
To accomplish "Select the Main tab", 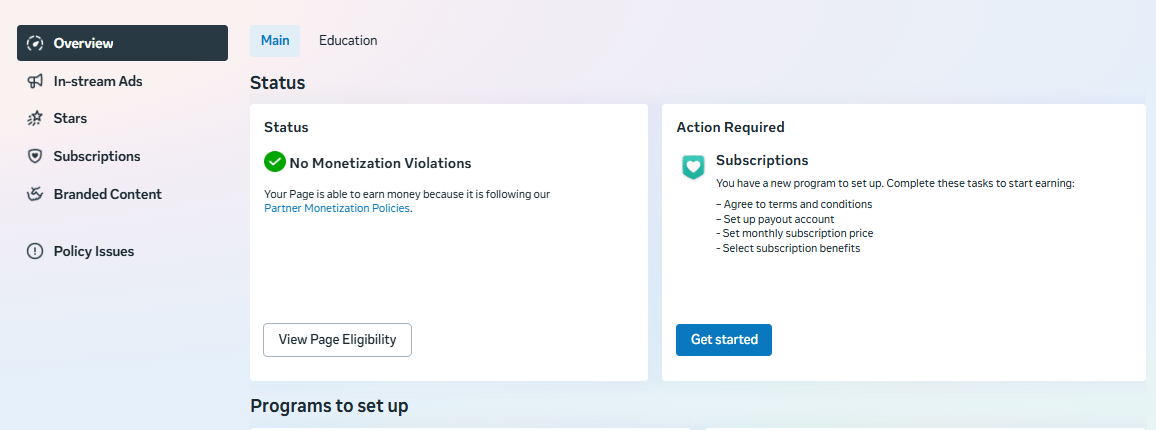I will point(275,41).
